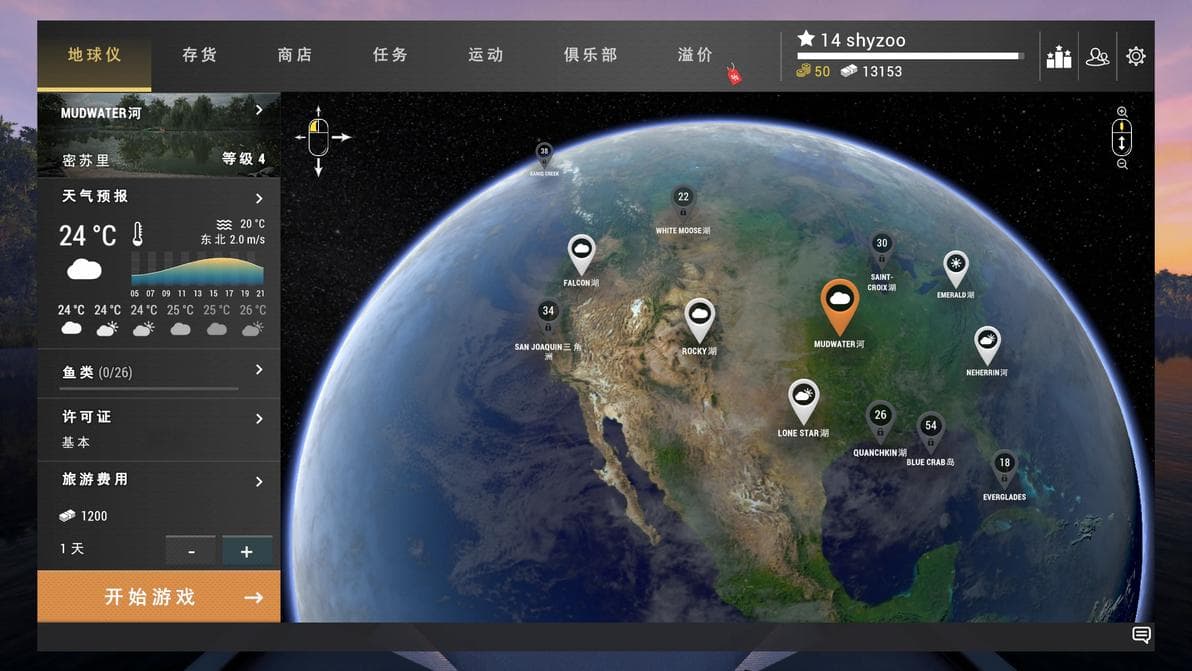Click the 密苏里 state label
This screenshot has width=1192, height=671.
[x=85, y=160]
